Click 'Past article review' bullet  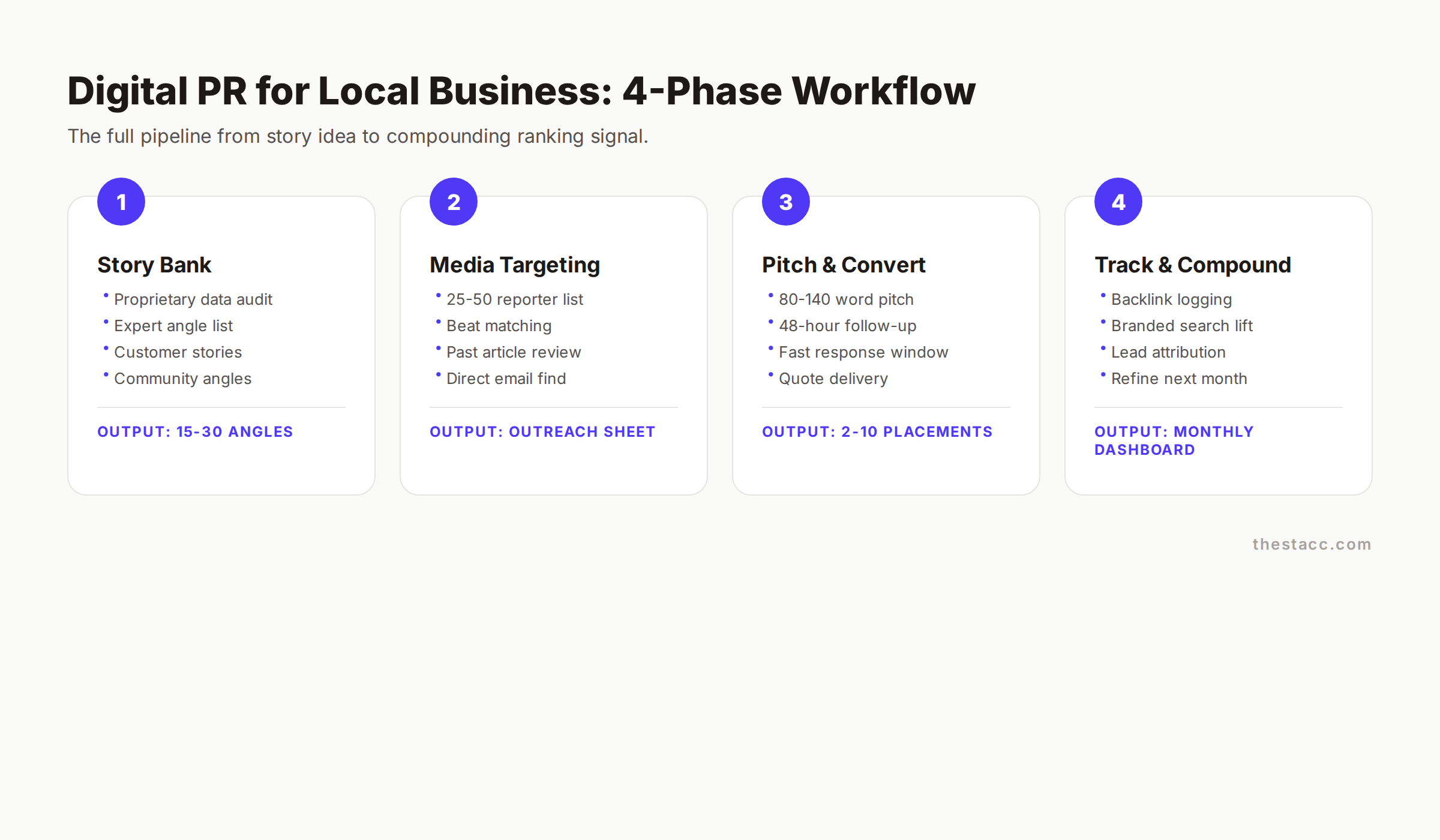tap(514, 352)
